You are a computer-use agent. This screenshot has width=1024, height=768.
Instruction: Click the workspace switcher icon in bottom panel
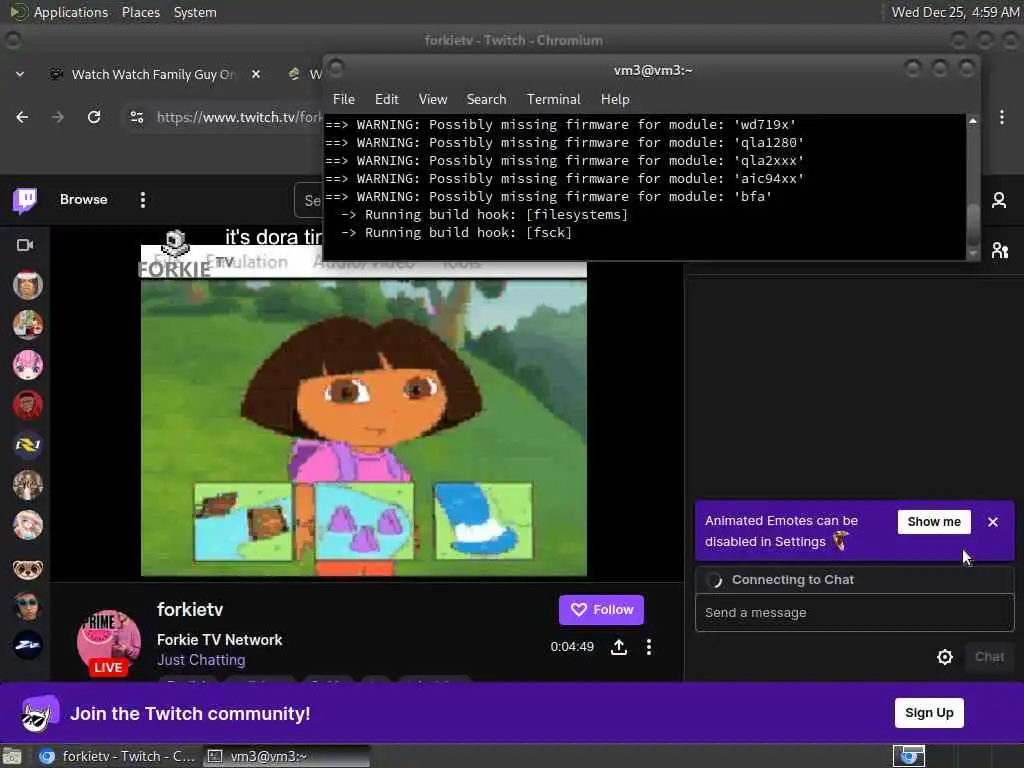coord(908,756)
